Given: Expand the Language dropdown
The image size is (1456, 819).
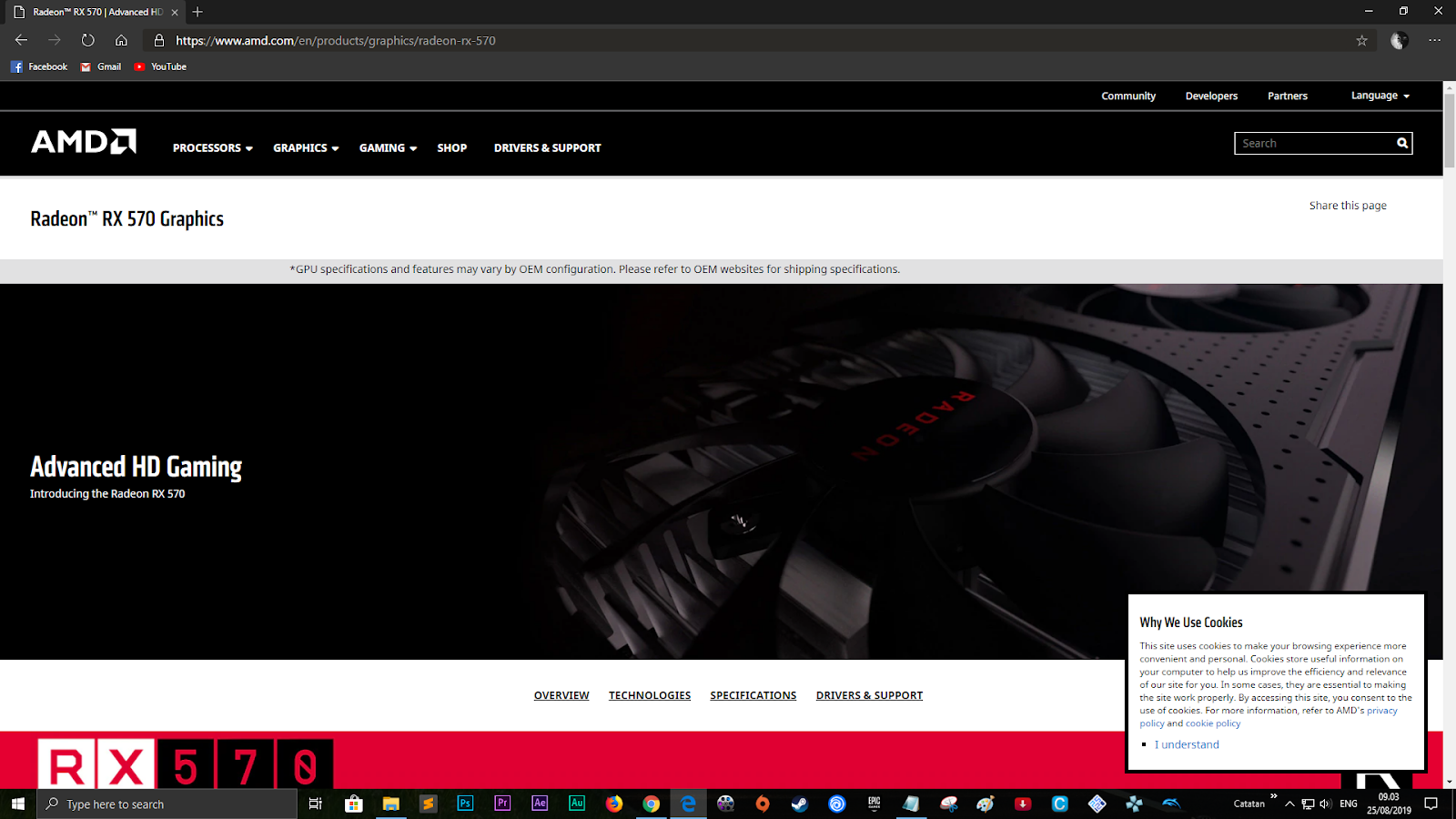Looking at the screenshot, I should pyautogui.click(x=1380, y=96).
